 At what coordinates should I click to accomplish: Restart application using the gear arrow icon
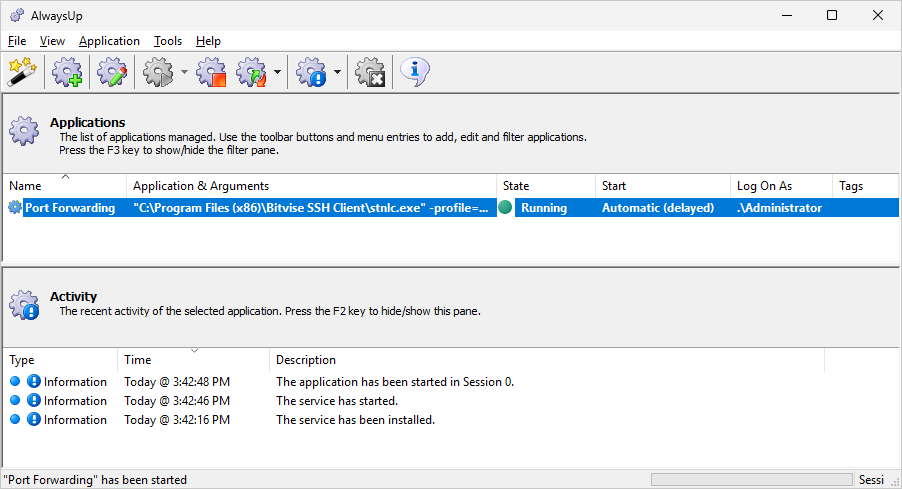tap(252, 72)
